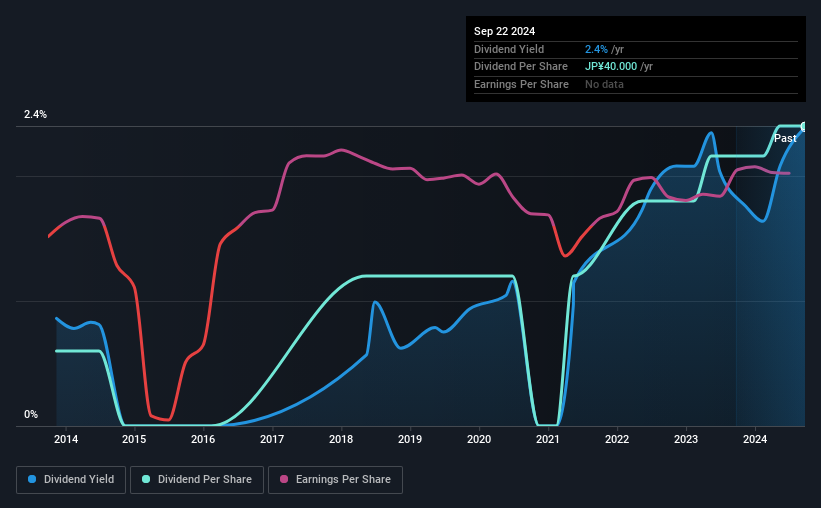Click the blue Dividend Yield legend dot

coord(32,479)
